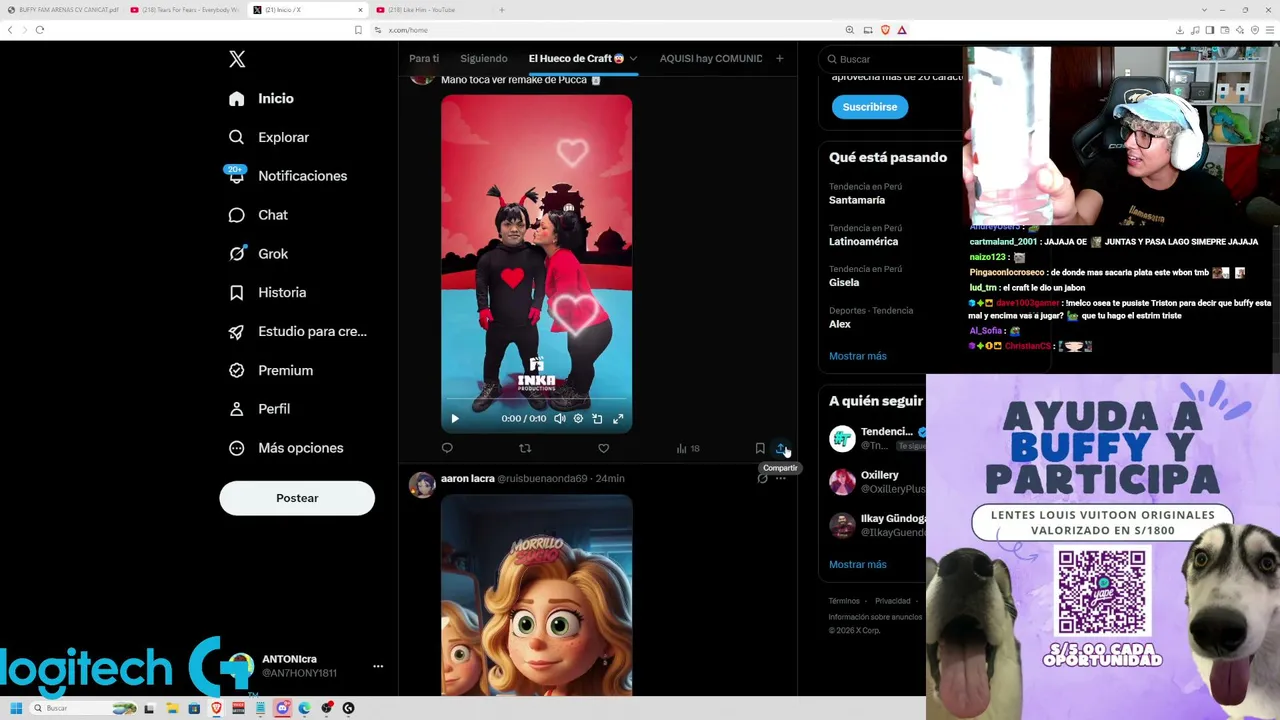View analytics showing 18 views
This screenshot has width=1280, height=720.
tap(688, 448)
